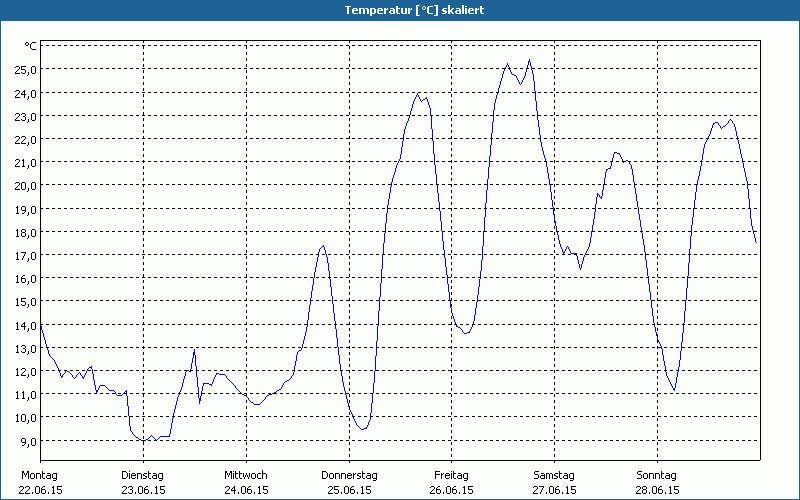Click the 24.06.15 date label
Screen dimensions: 800x500
[246, 490]
